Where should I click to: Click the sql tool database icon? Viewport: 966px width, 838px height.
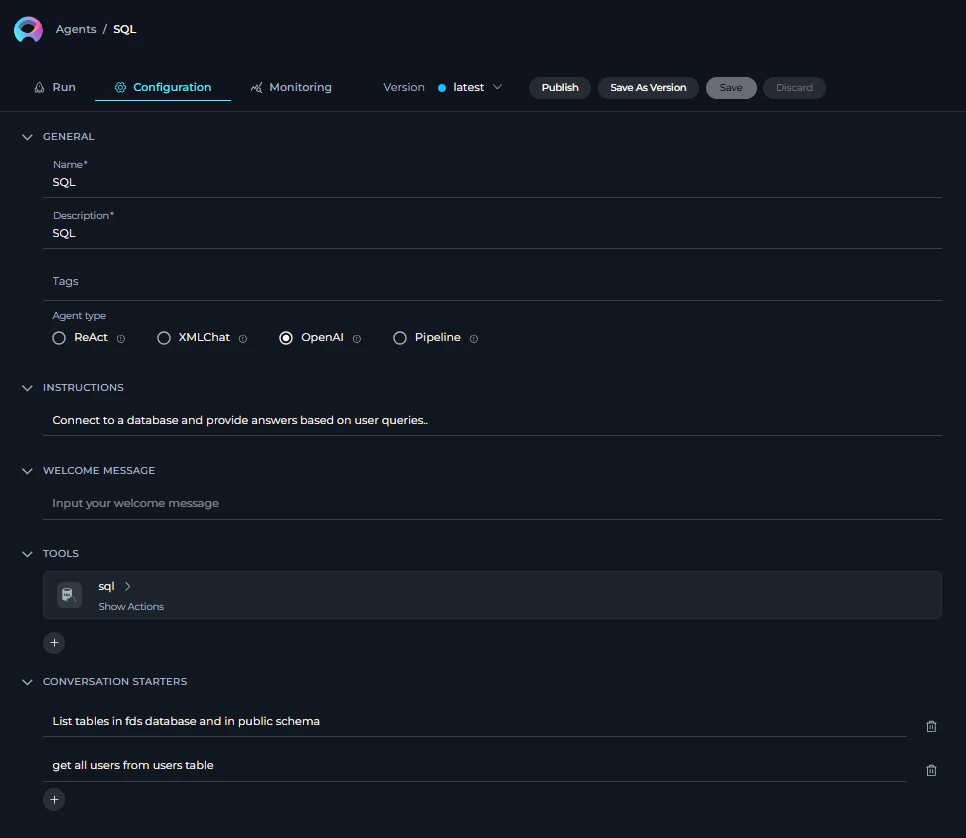[x=69, y=595]
